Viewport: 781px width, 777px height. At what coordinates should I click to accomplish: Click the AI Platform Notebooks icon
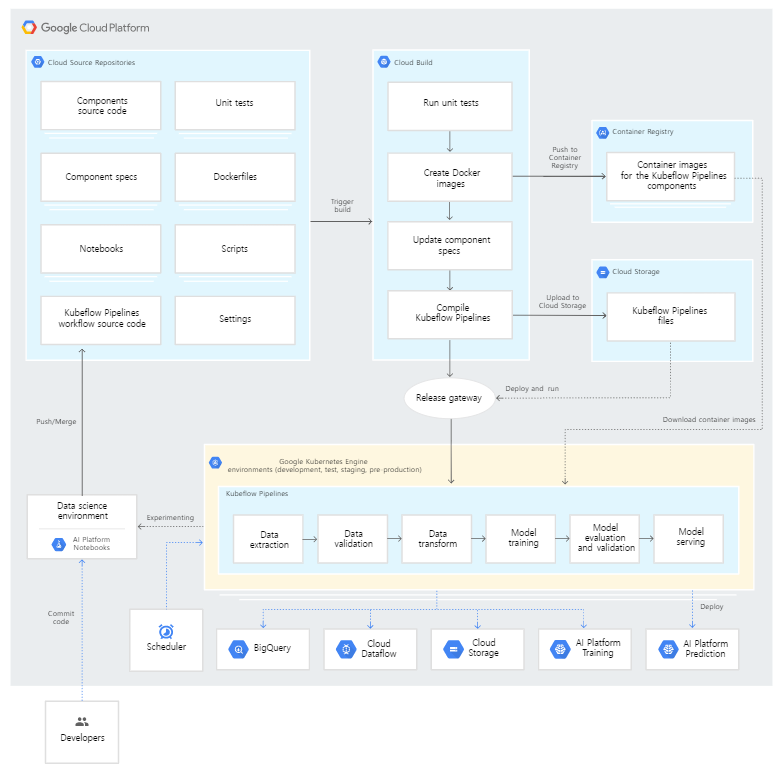click(x=59, y=544)
